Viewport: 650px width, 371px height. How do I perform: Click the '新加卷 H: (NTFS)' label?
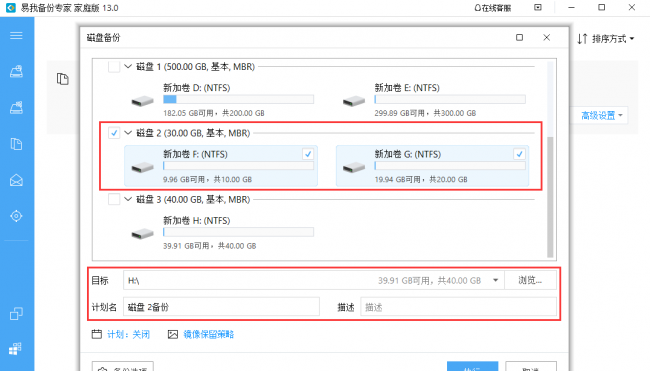click(196, 221)
